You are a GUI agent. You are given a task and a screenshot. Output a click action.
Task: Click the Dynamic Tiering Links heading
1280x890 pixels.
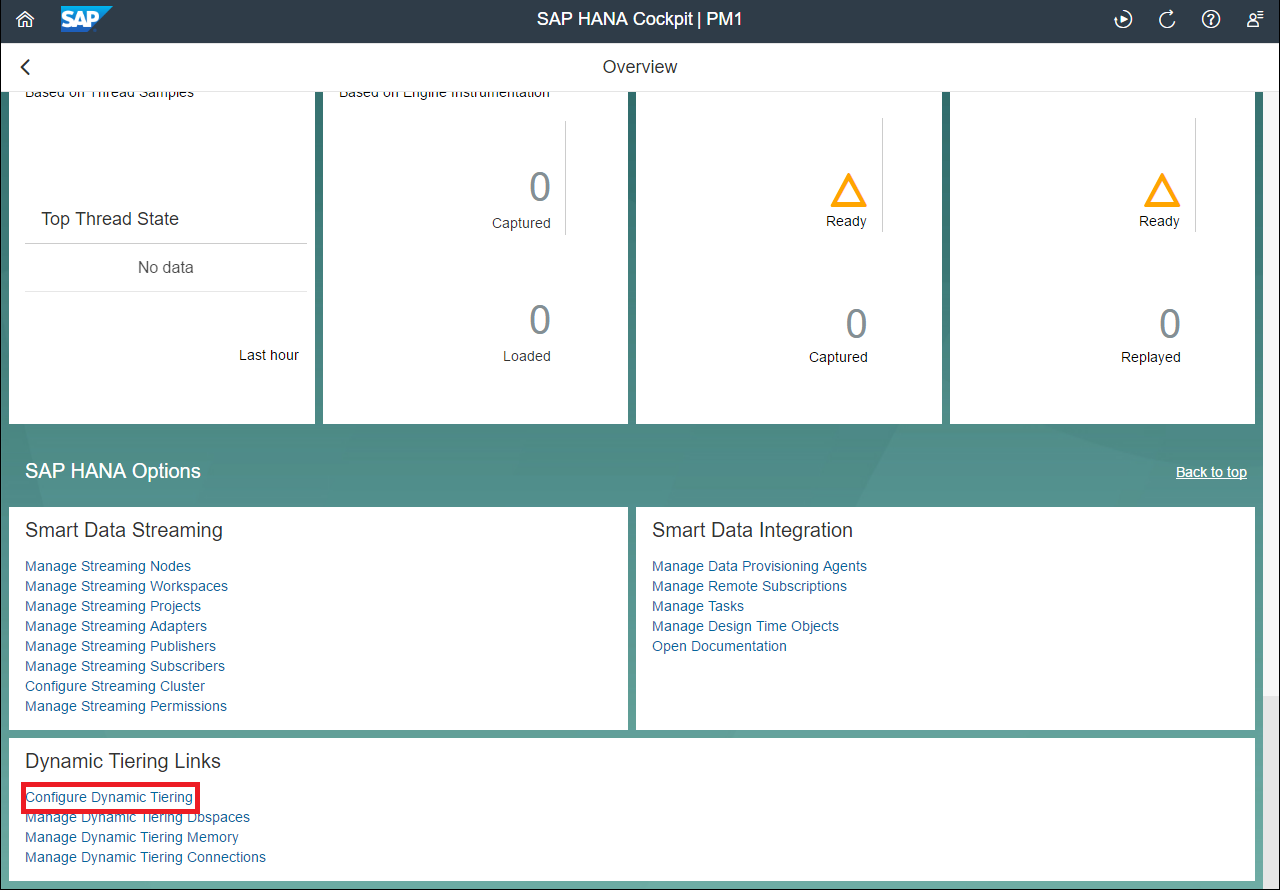[x=123, y=761]
